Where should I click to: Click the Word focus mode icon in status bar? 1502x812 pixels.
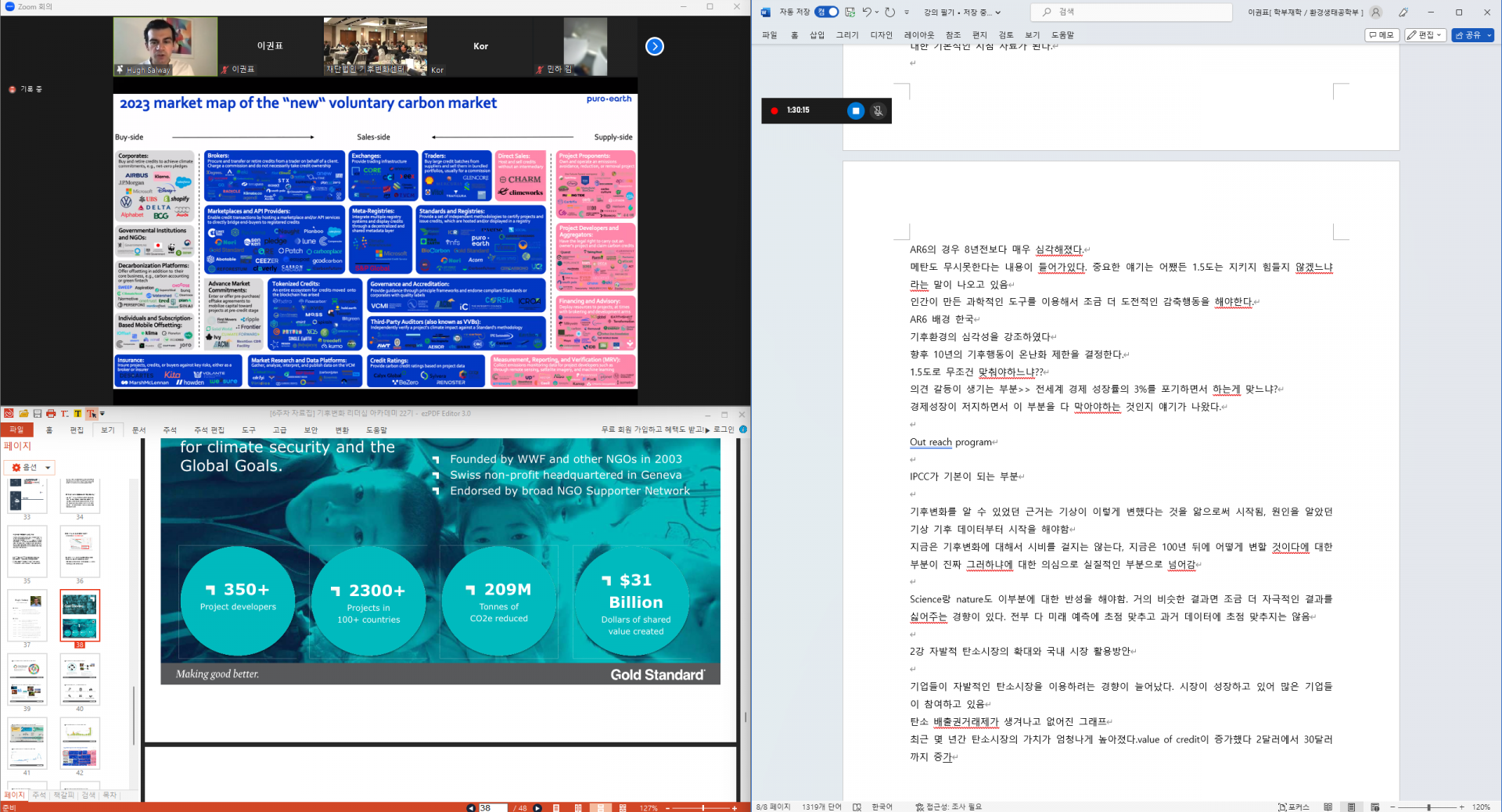pyautogui.click(x=1294, y=807)
